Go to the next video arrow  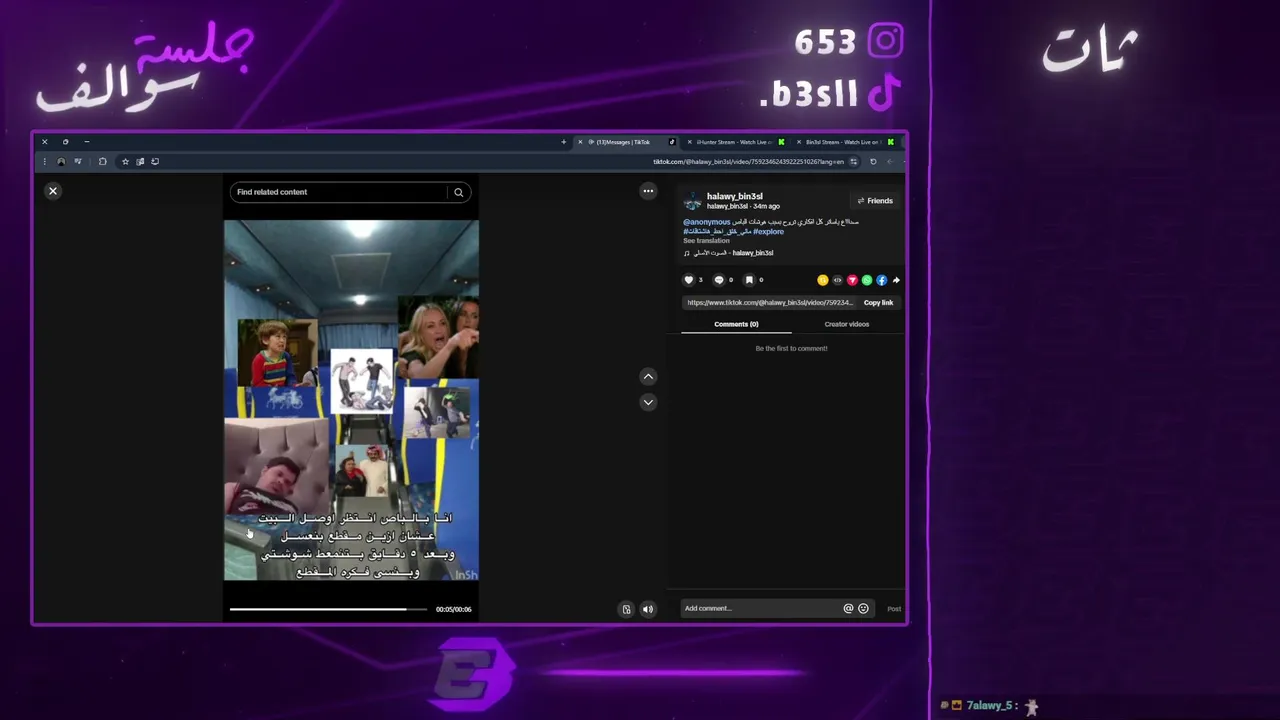648,402
